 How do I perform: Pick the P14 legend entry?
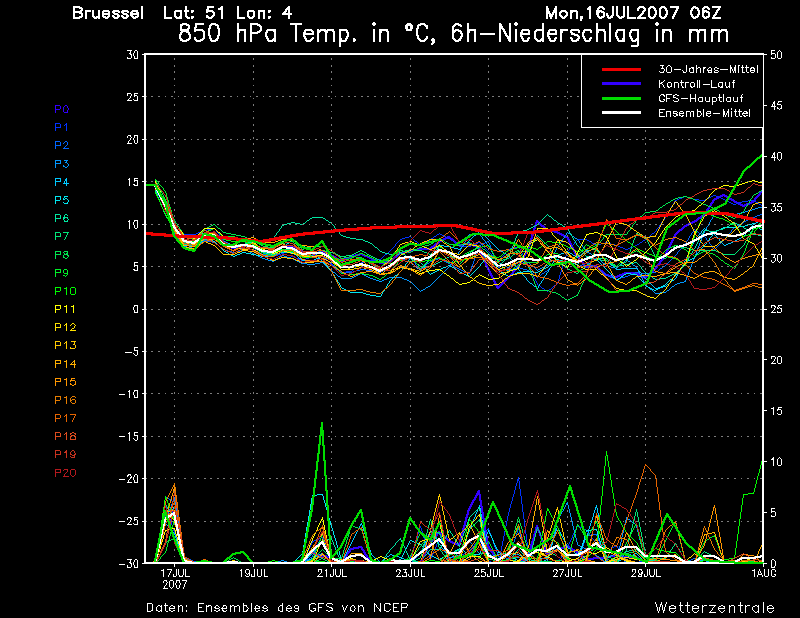(65, 364)
